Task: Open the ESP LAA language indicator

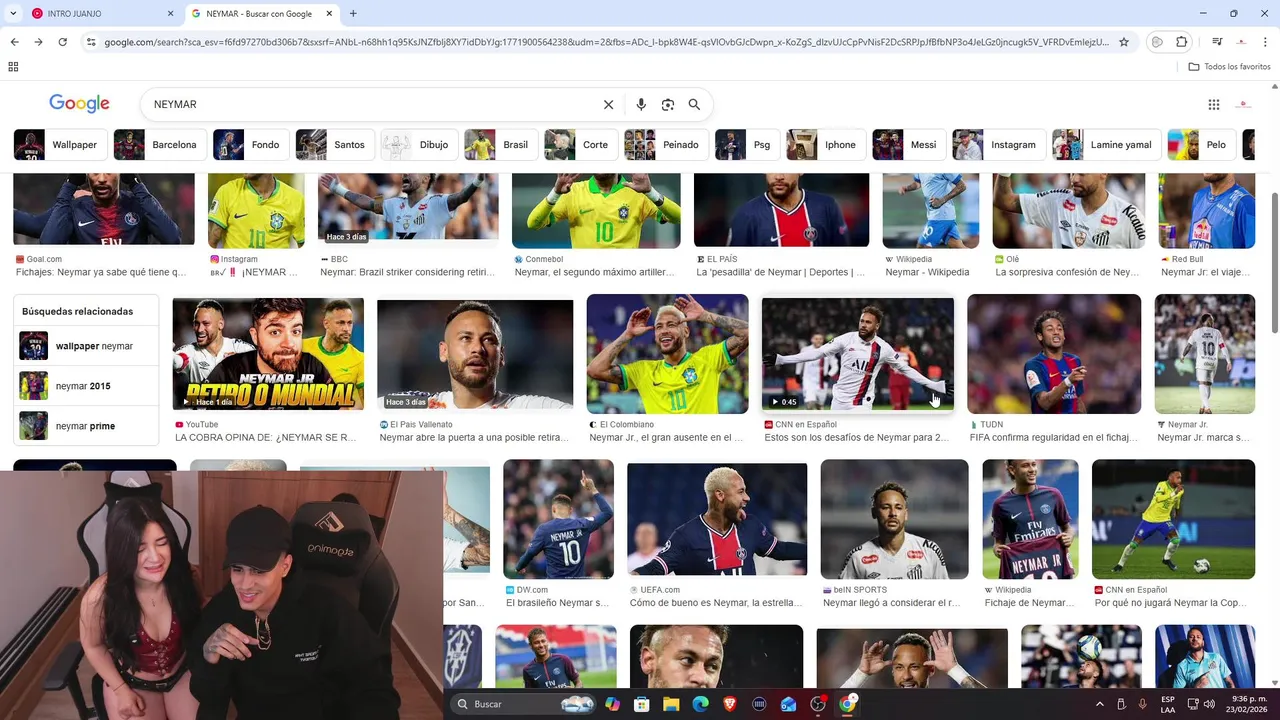Action: click(x=1168, y=704)
